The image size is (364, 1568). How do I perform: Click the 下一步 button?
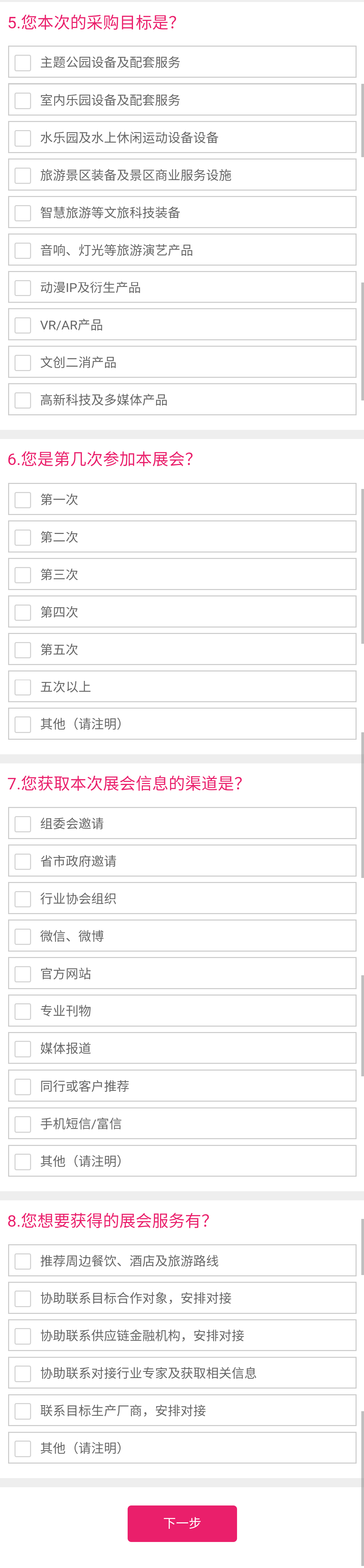[x=182, y=1523]
